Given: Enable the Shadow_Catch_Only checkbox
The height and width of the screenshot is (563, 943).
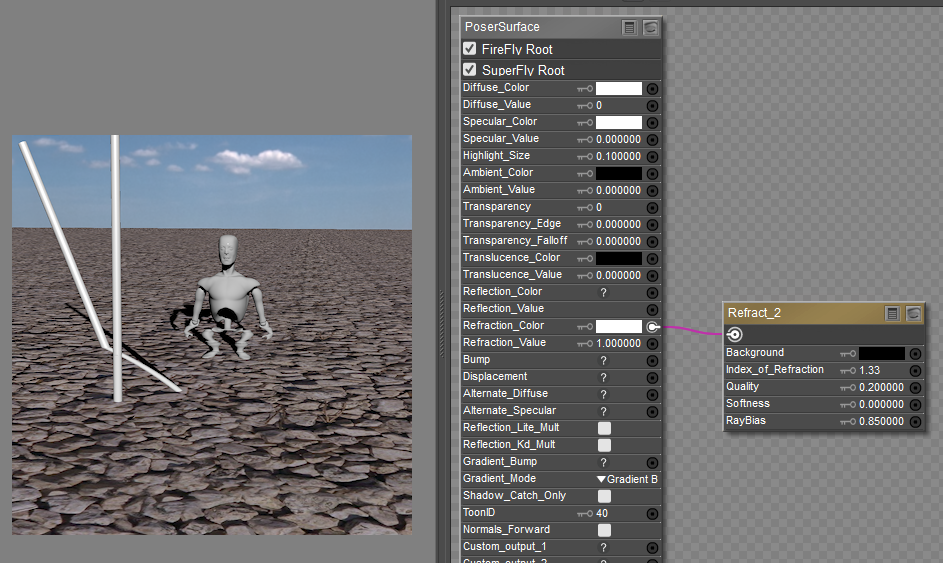Looking at the screenshot, I should (x=604, y=496).
